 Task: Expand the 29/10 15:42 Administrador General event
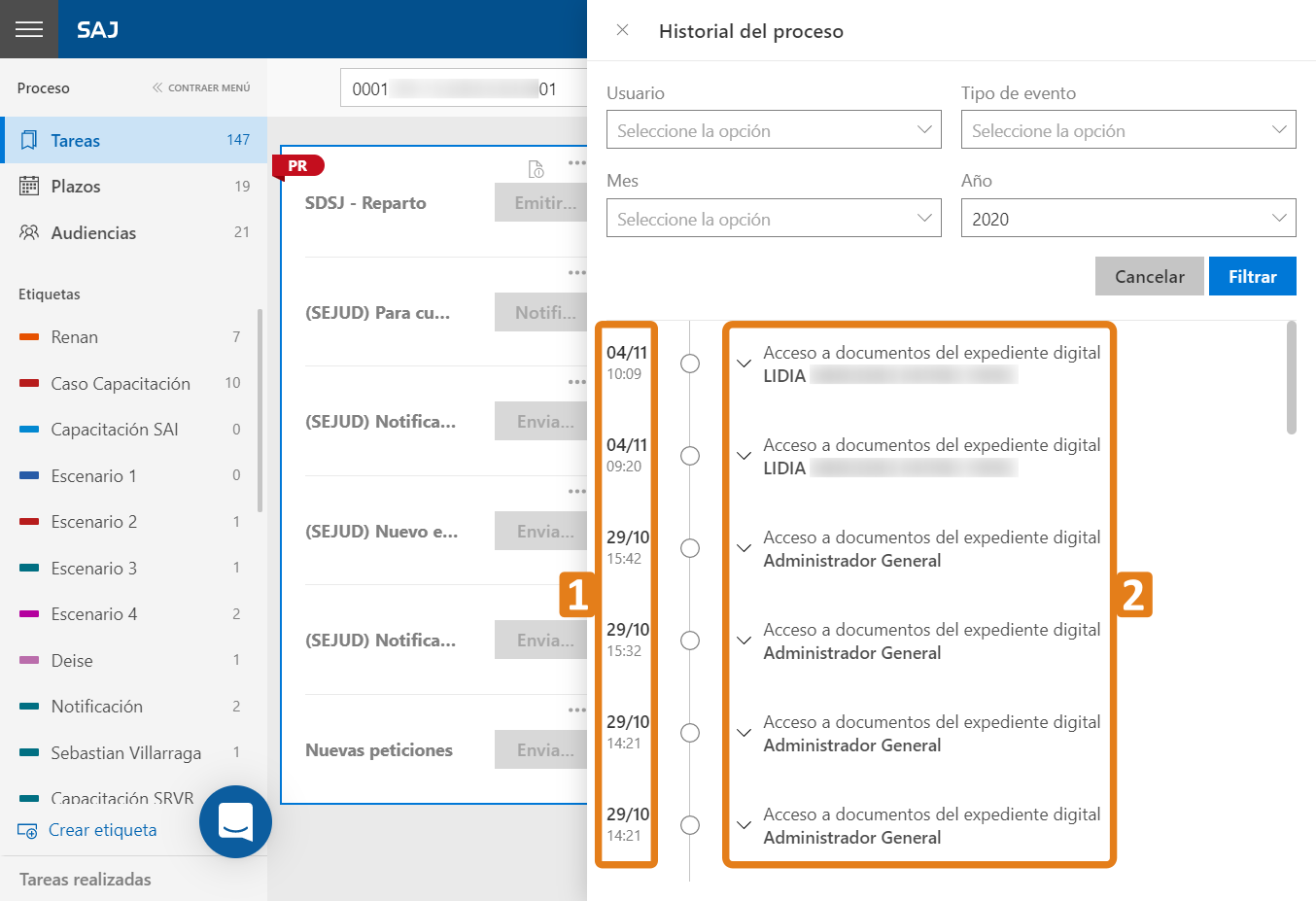744,548
